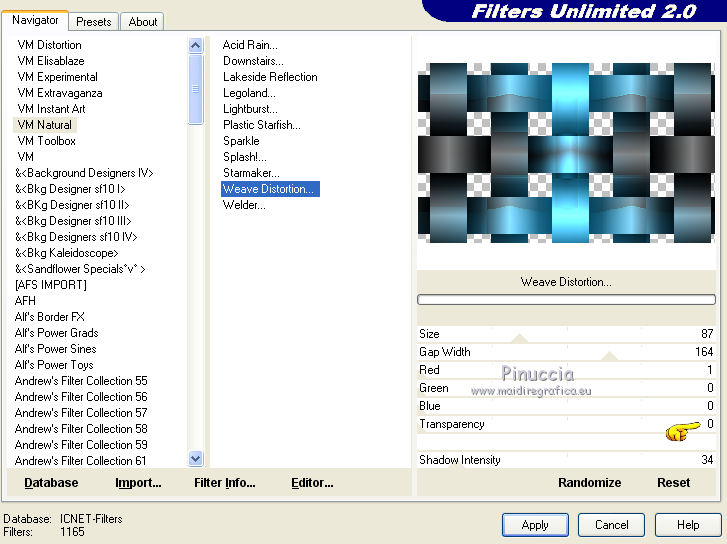Click the category list scrollbar thumb
This screenshot has height=544, width=727.
(x=196, y=89)
